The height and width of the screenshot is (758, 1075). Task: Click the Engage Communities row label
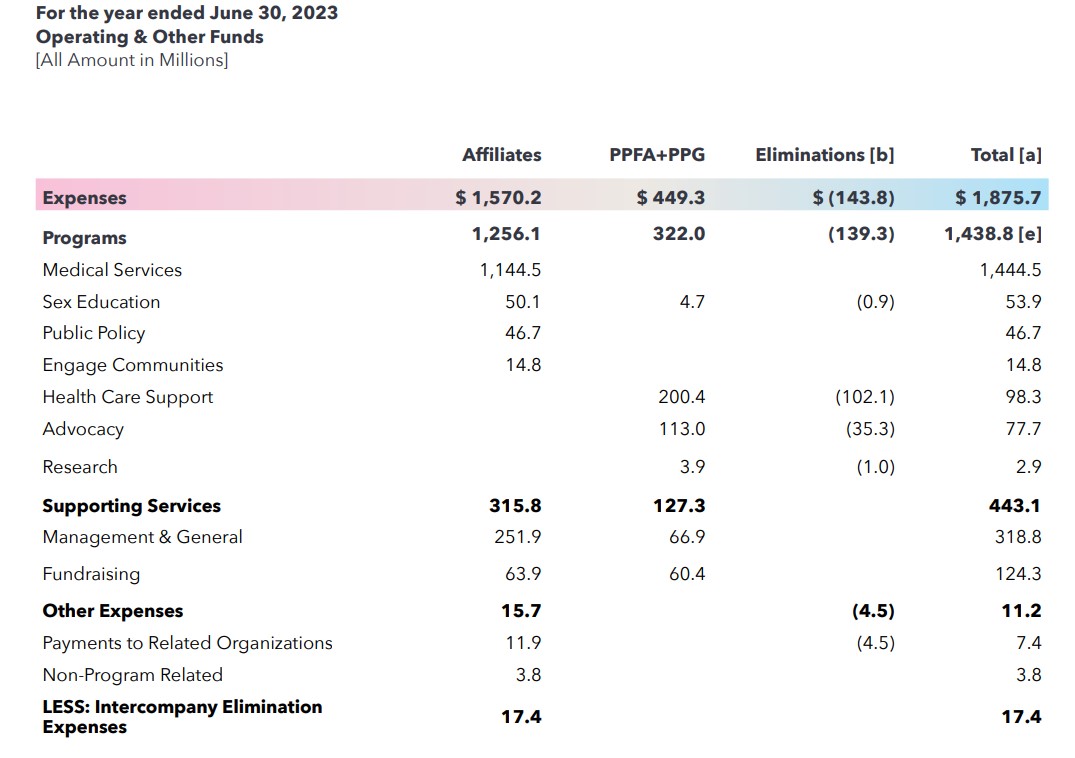click(x=133, y=365)
